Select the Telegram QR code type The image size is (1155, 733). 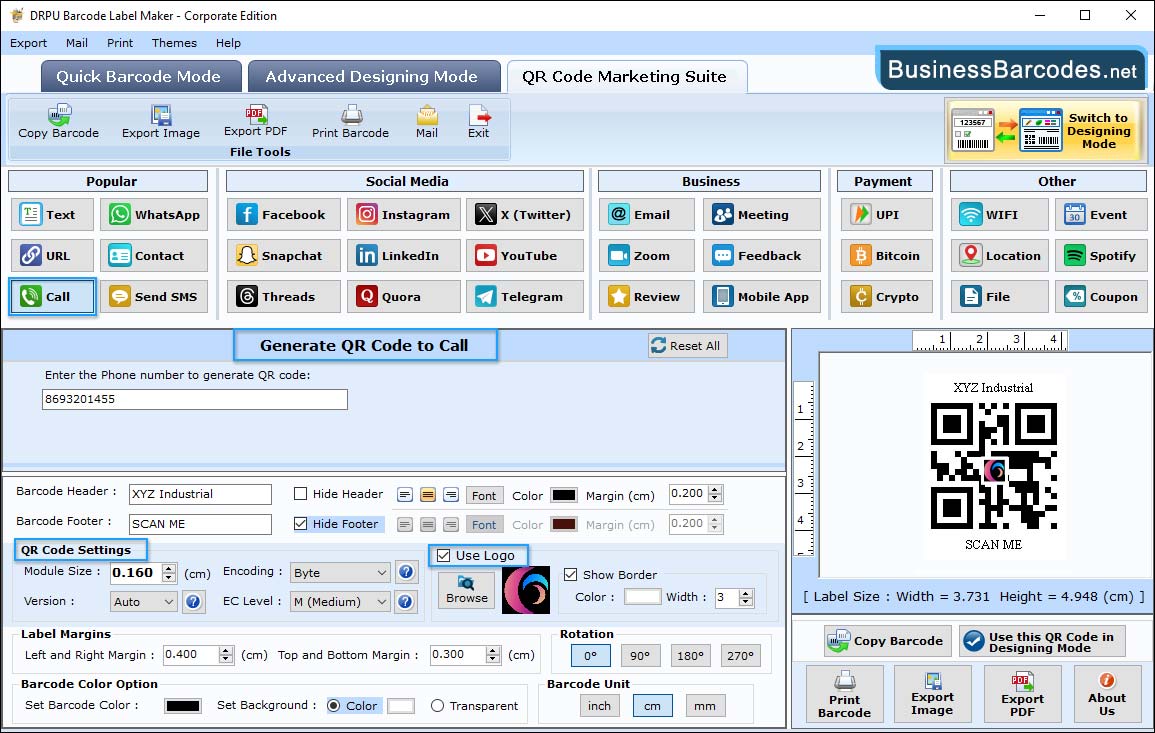524,297
